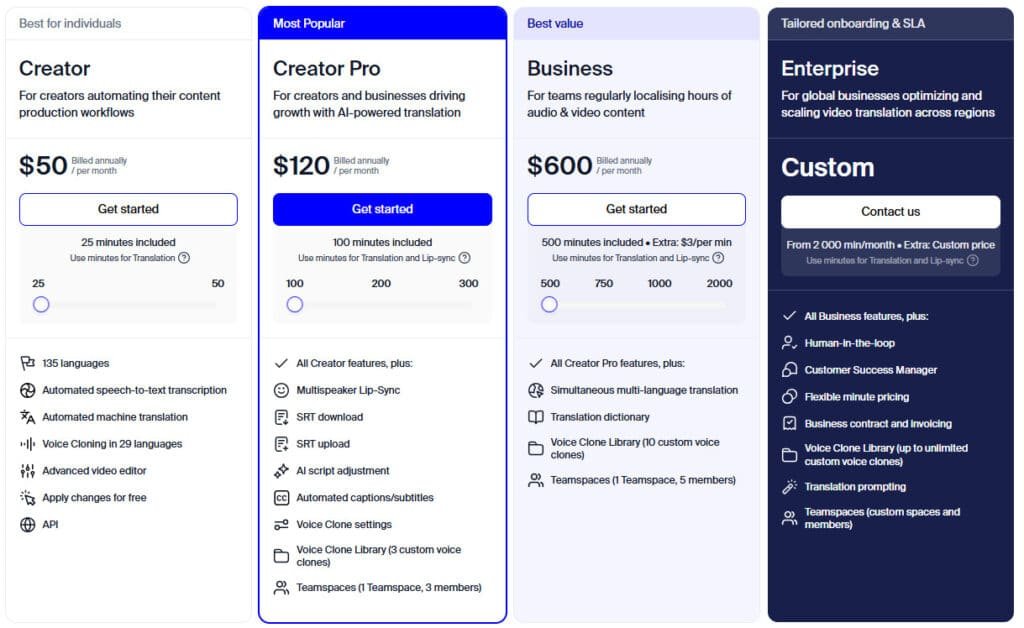The width and height of the screenshot is (1024, 628).
Task: Click the checkmark beside All Business features, plus
Action: tap(790, 316)
